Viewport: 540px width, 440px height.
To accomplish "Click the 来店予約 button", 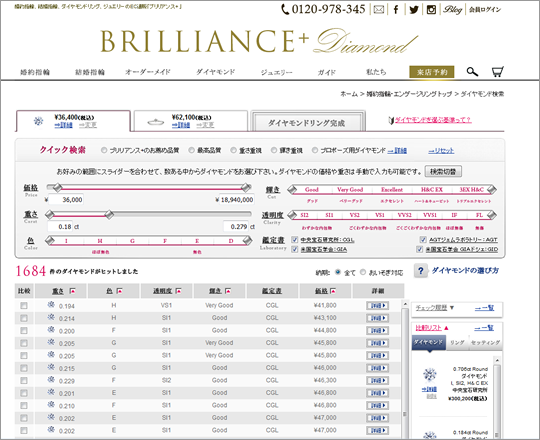I will pyautogui.click(x=432, y=72).
